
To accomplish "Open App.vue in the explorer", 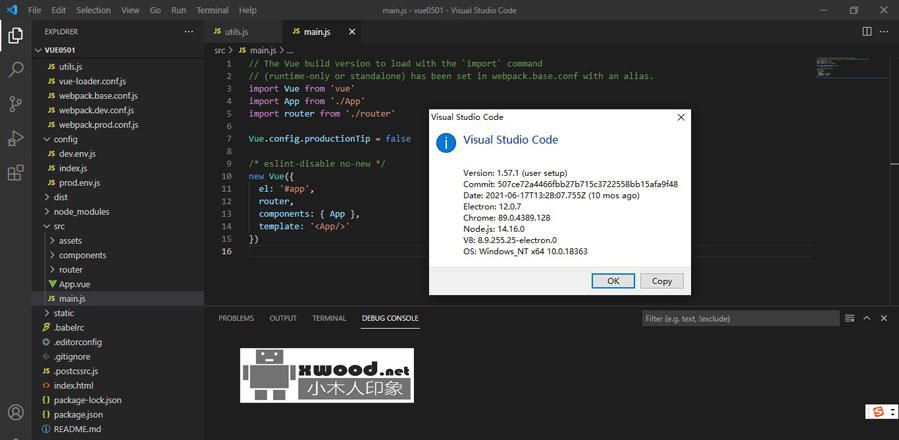I will coord(74,284).
